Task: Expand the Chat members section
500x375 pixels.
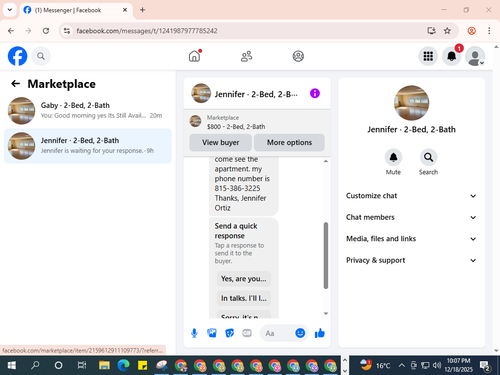Action: 411,217
